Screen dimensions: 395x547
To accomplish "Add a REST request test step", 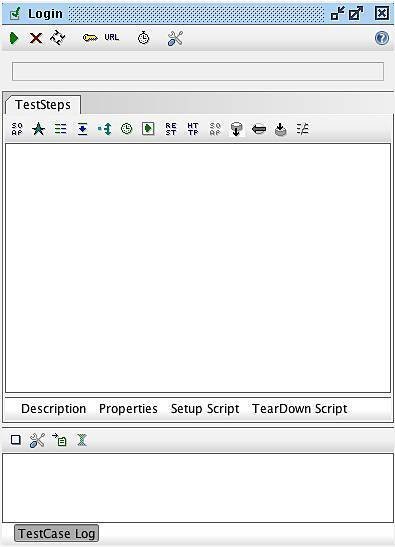I will (x=171, y=129).
